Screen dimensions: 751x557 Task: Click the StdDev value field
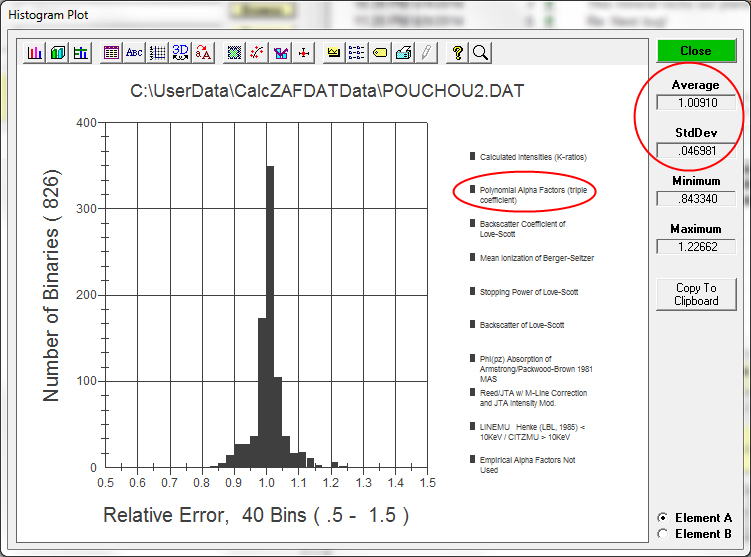(695, 150)
